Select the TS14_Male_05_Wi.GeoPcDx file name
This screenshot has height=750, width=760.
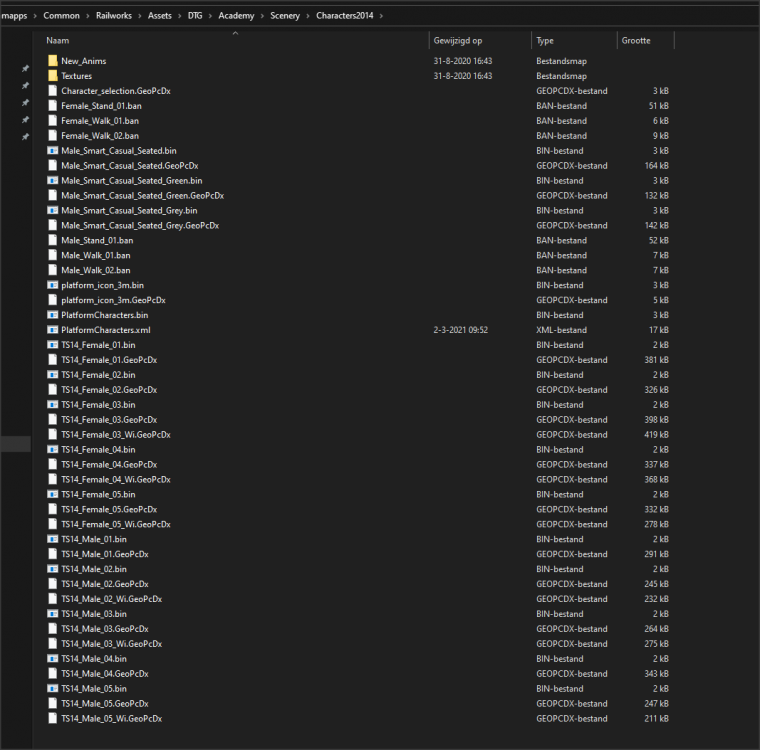[x=111, y=719]
